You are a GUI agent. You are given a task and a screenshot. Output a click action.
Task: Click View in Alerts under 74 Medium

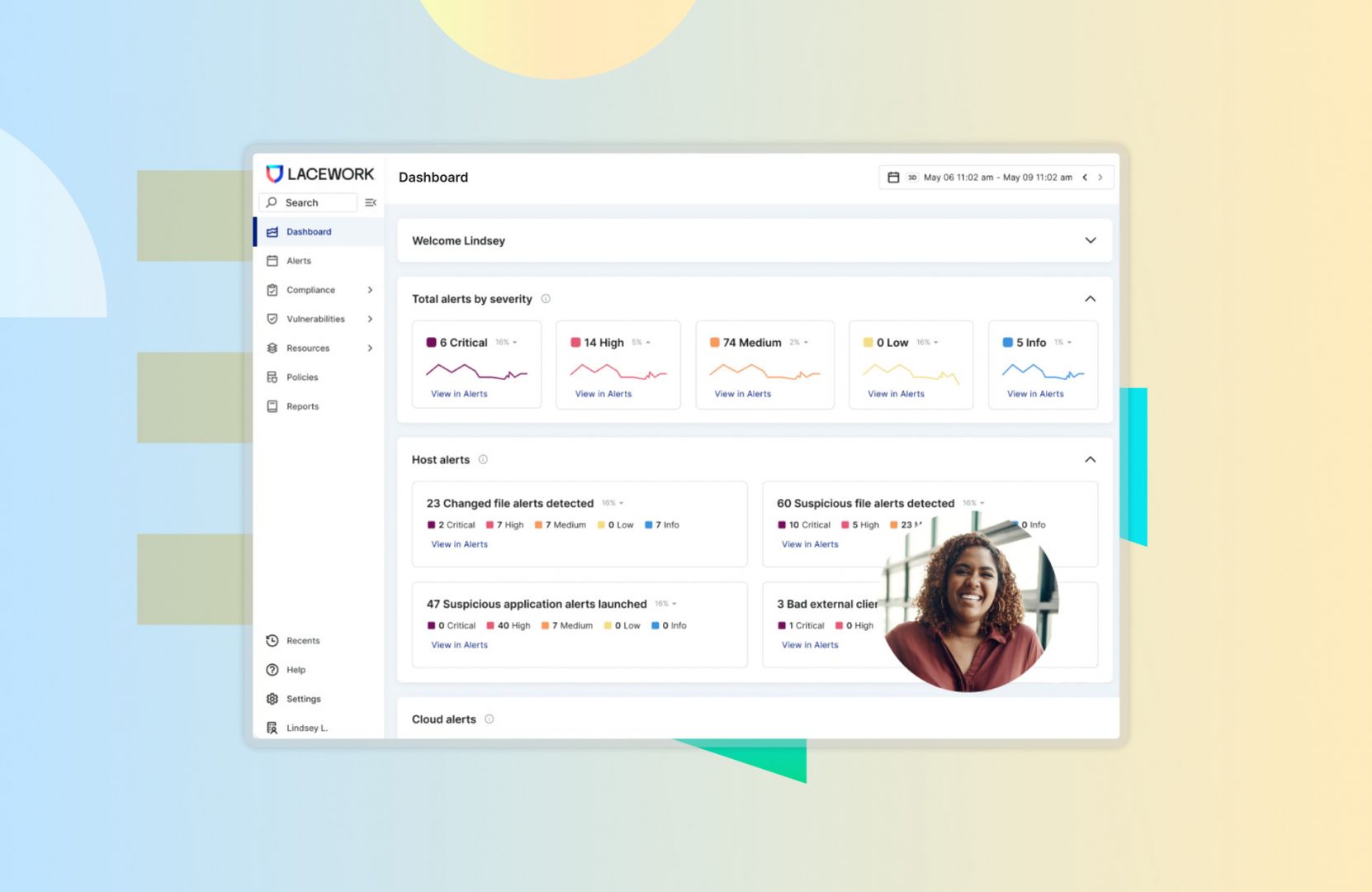coord(742,394)
